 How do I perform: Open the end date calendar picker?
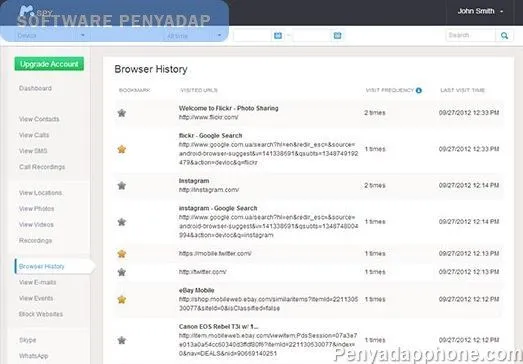point(337,35)
